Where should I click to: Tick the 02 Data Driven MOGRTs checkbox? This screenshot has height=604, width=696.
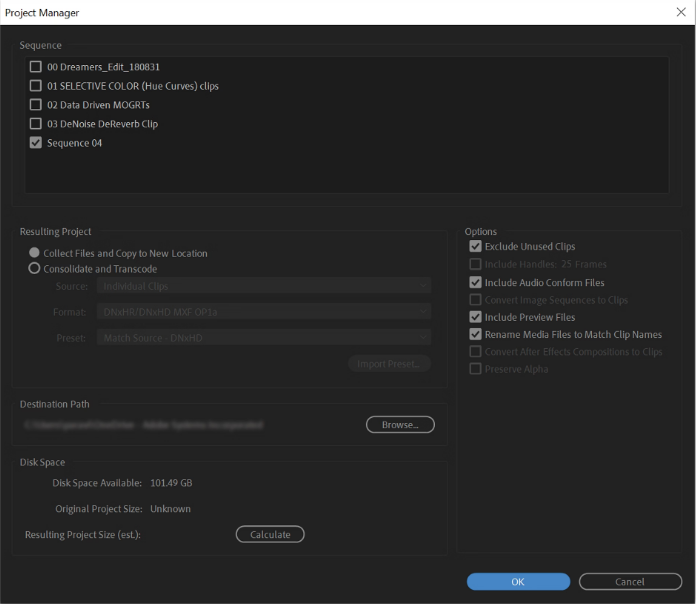tap(36, 105)
